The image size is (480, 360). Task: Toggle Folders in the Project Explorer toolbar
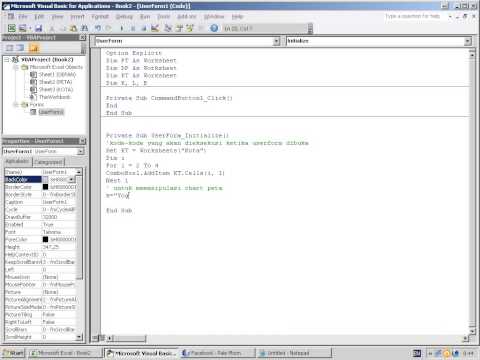click(34, 48)
